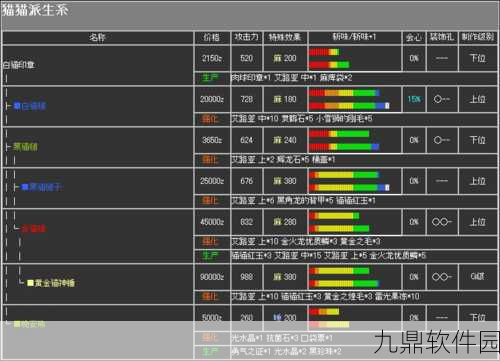Click the 3650z price cell
This screenshot has width=500, height=361.
pyautogui.click(x=212, y=140)
